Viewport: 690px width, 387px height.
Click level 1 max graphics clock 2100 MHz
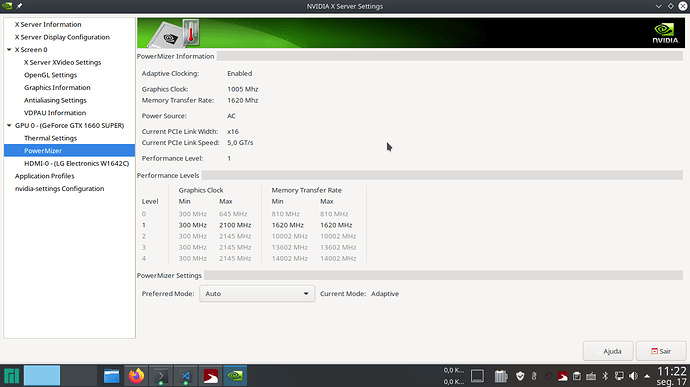[235, 225]
